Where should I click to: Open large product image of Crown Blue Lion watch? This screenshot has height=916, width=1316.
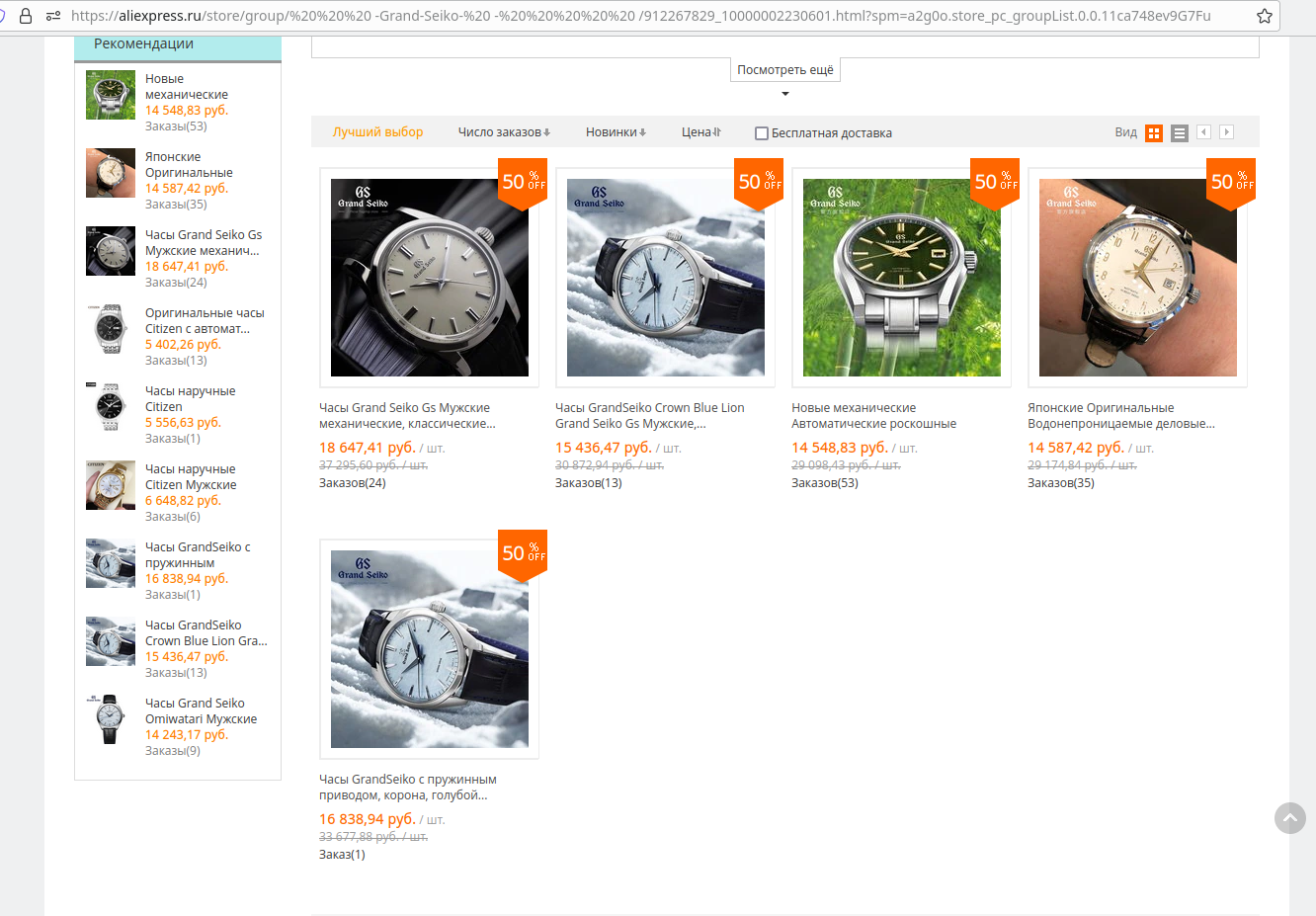(666, 278)
